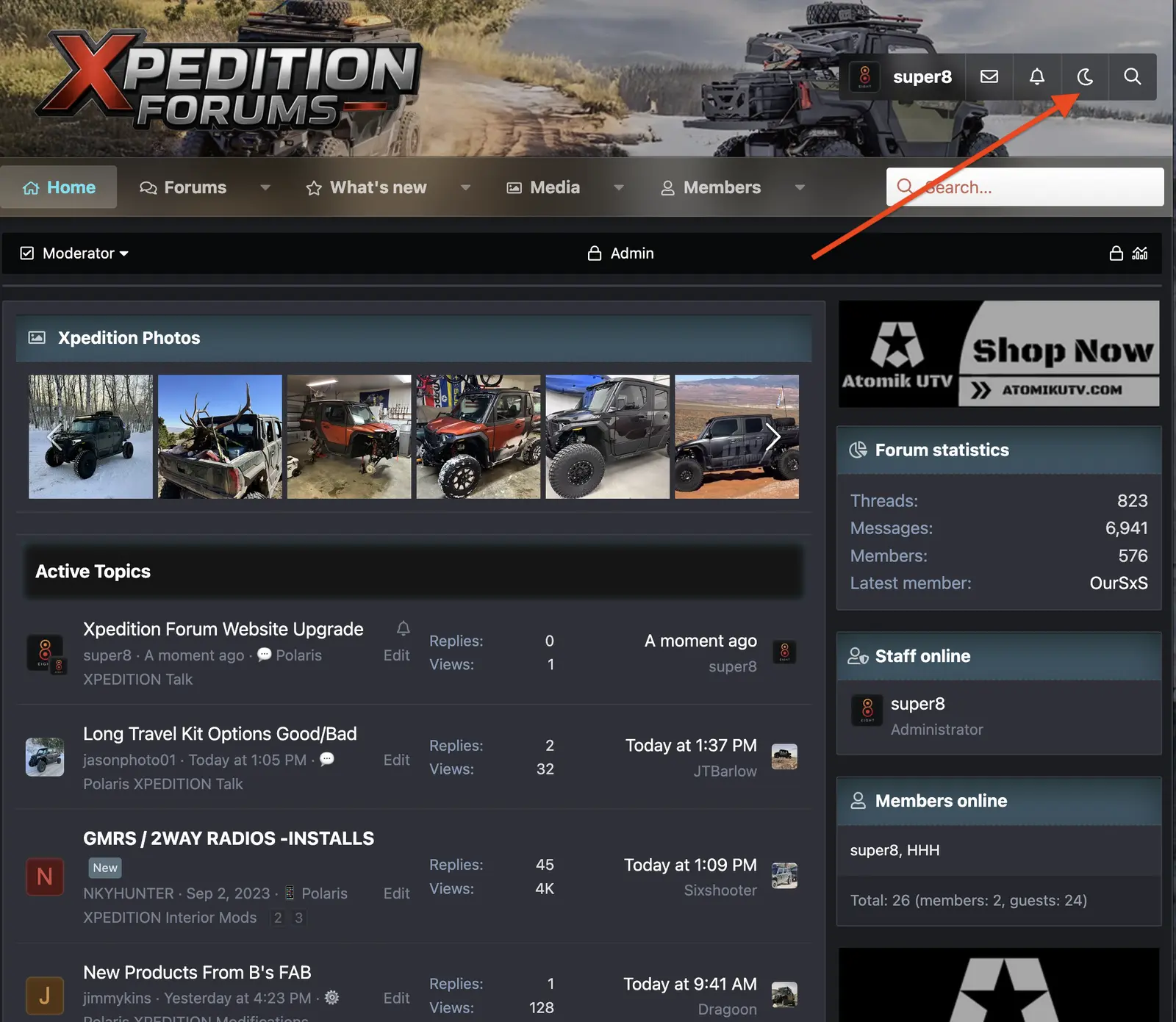Viewport: 1176px width, 1022px height.
Task: Click the gear icon on B's FAB thread
Action: coord(332,997)
